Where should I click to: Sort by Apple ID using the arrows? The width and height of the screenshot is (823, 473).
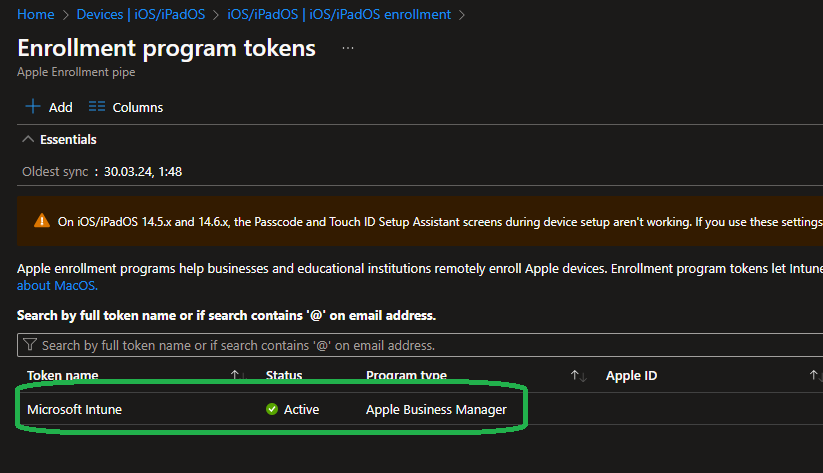pos(814,376)
